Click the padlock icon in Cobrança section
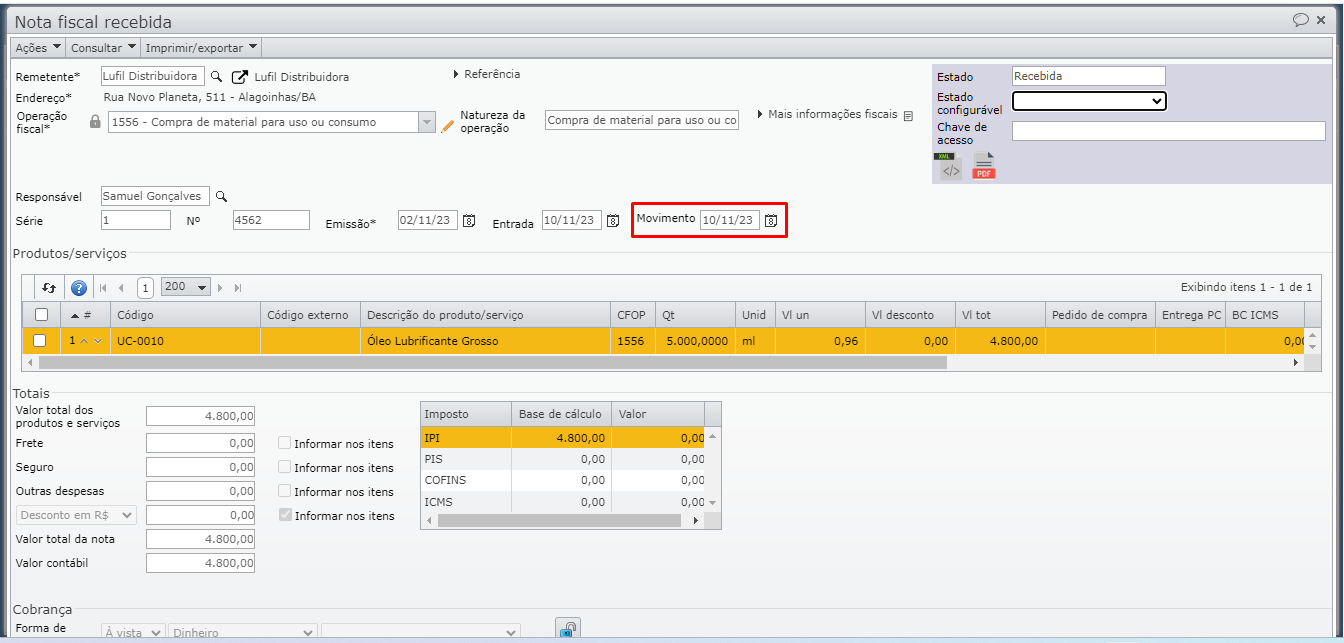1344x643 pixels. pyautogui.click(x=567, y=630)
